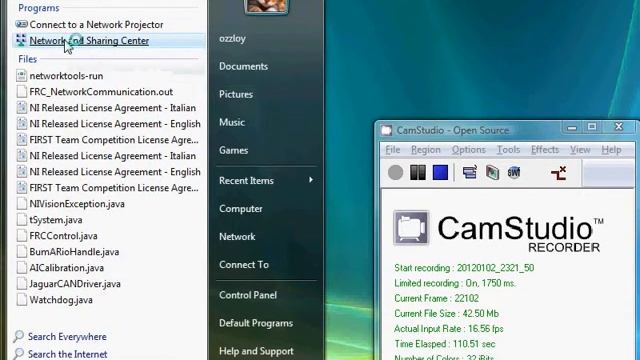
Task: Click the Network and Sharing Center icon
Action: pyautogui.click(x=21, y=40)
